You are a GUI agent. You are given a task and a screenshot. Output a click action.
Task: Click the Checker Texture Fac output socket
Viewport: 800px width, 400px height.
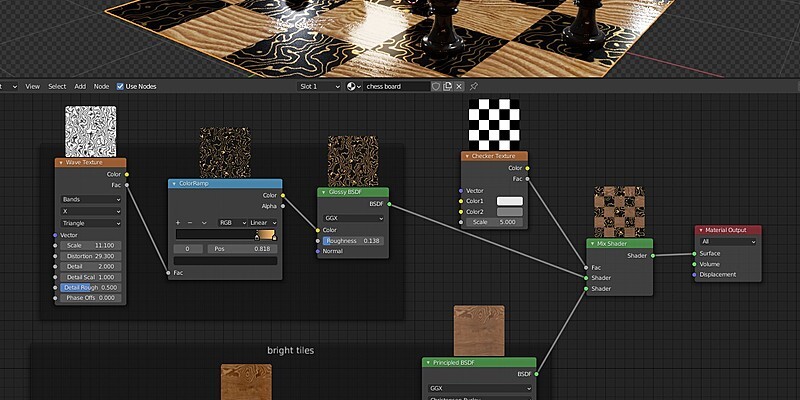(528, 179)
